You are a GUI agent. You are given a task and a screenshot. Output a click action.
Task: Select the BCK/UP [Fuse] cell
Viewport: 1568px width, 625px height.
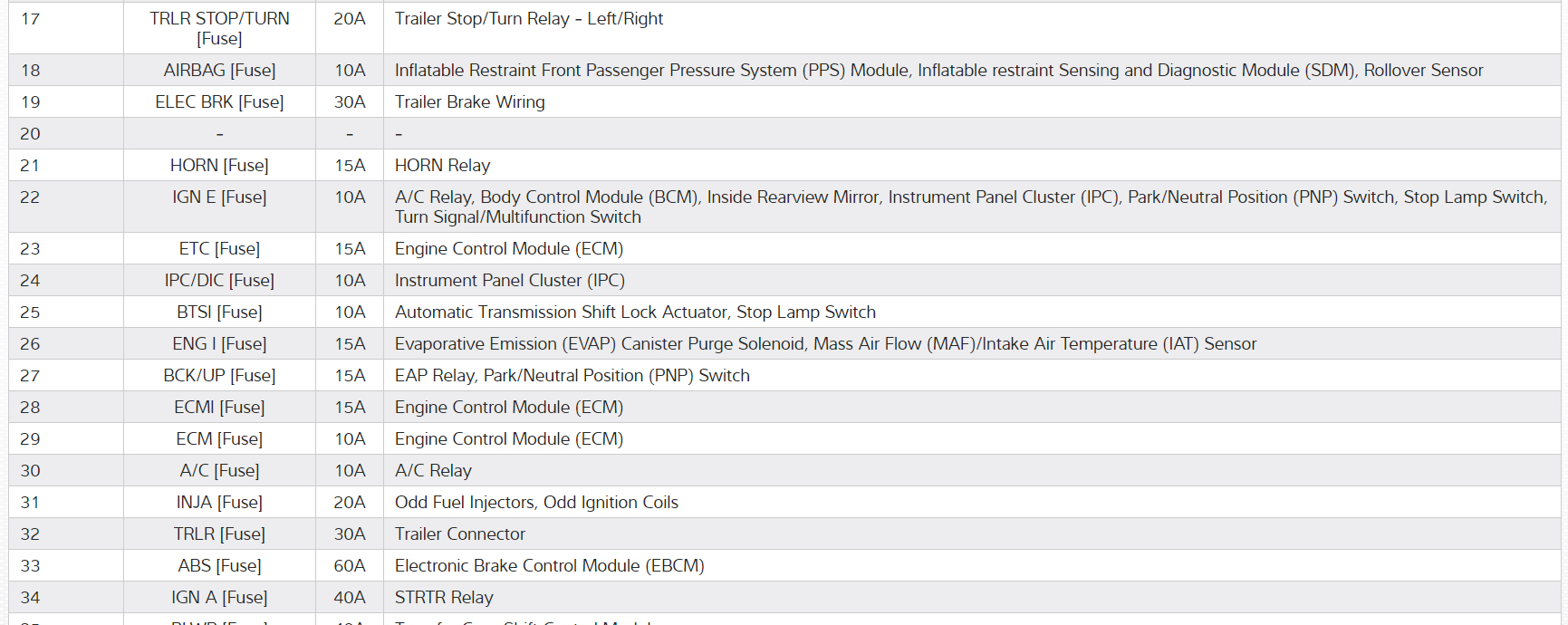(219, 376)
